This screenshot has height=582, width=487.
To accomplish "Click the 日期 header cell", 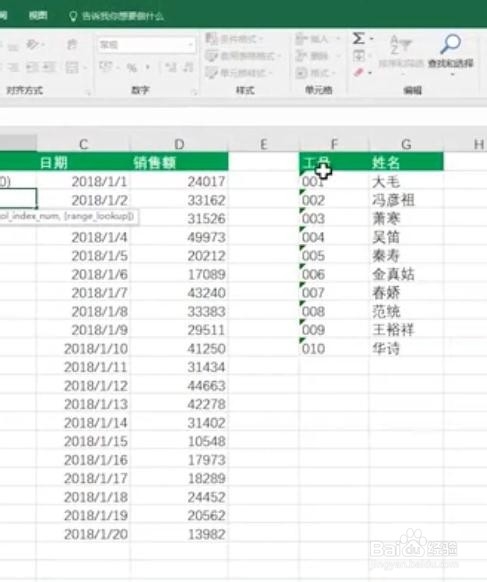I will click(x=84, y=162).
